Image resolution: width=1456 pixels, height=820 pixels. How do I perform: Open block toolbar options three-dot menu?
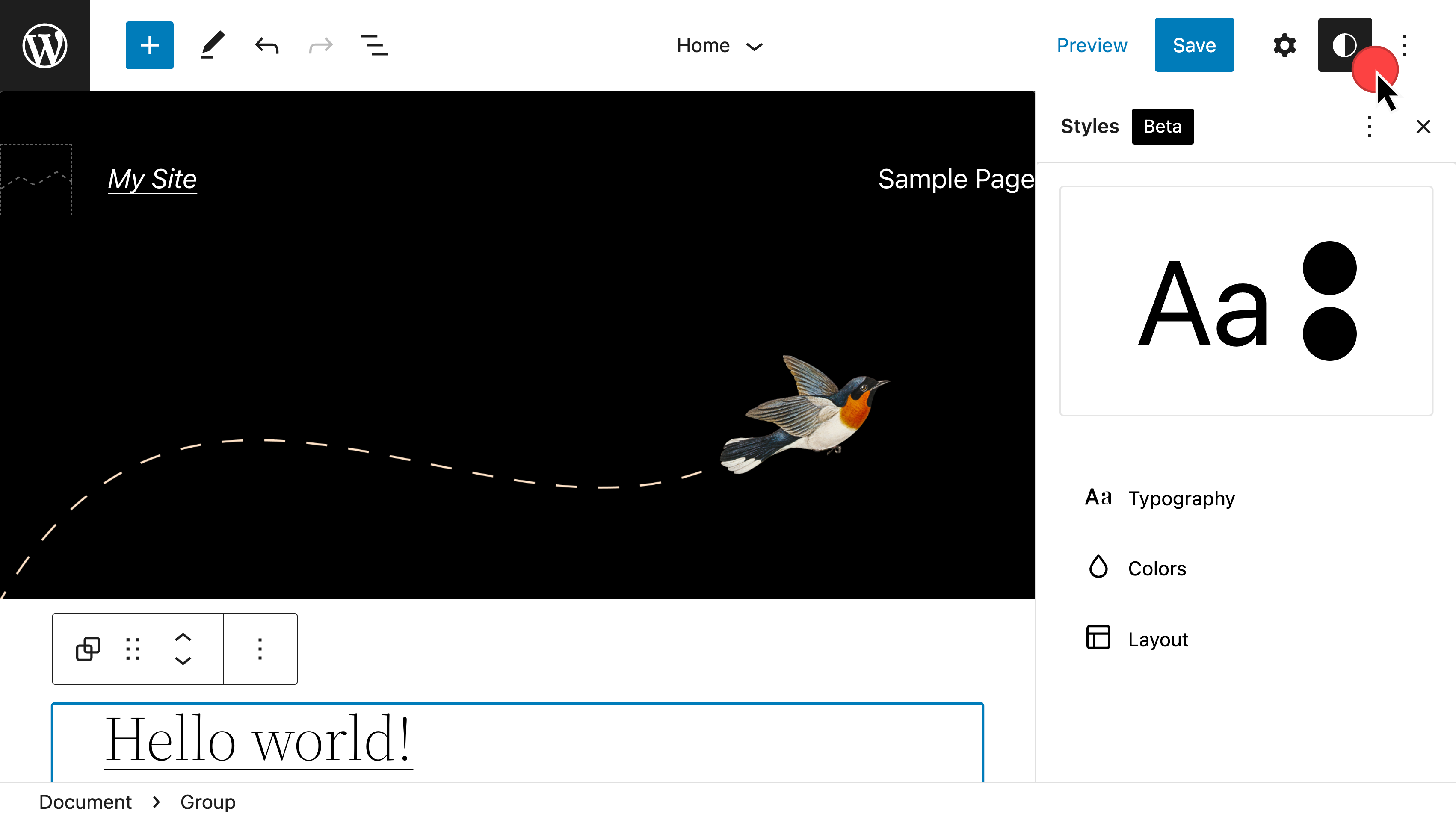260,649
